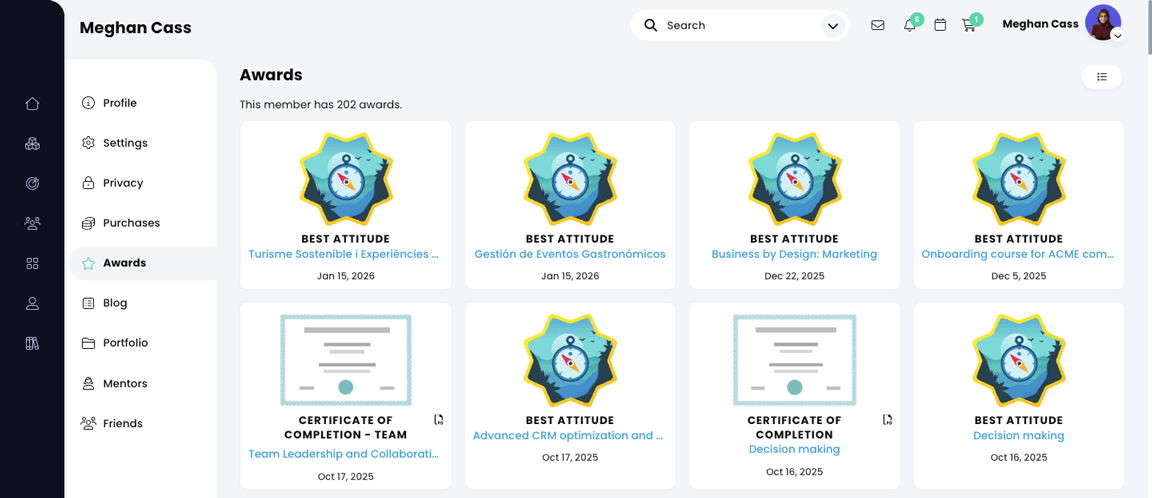Click Best Attitude badge in bottom-row Decision making card
The width and height of the screenshot is (1152, 498).
(x=1018, y=361)
